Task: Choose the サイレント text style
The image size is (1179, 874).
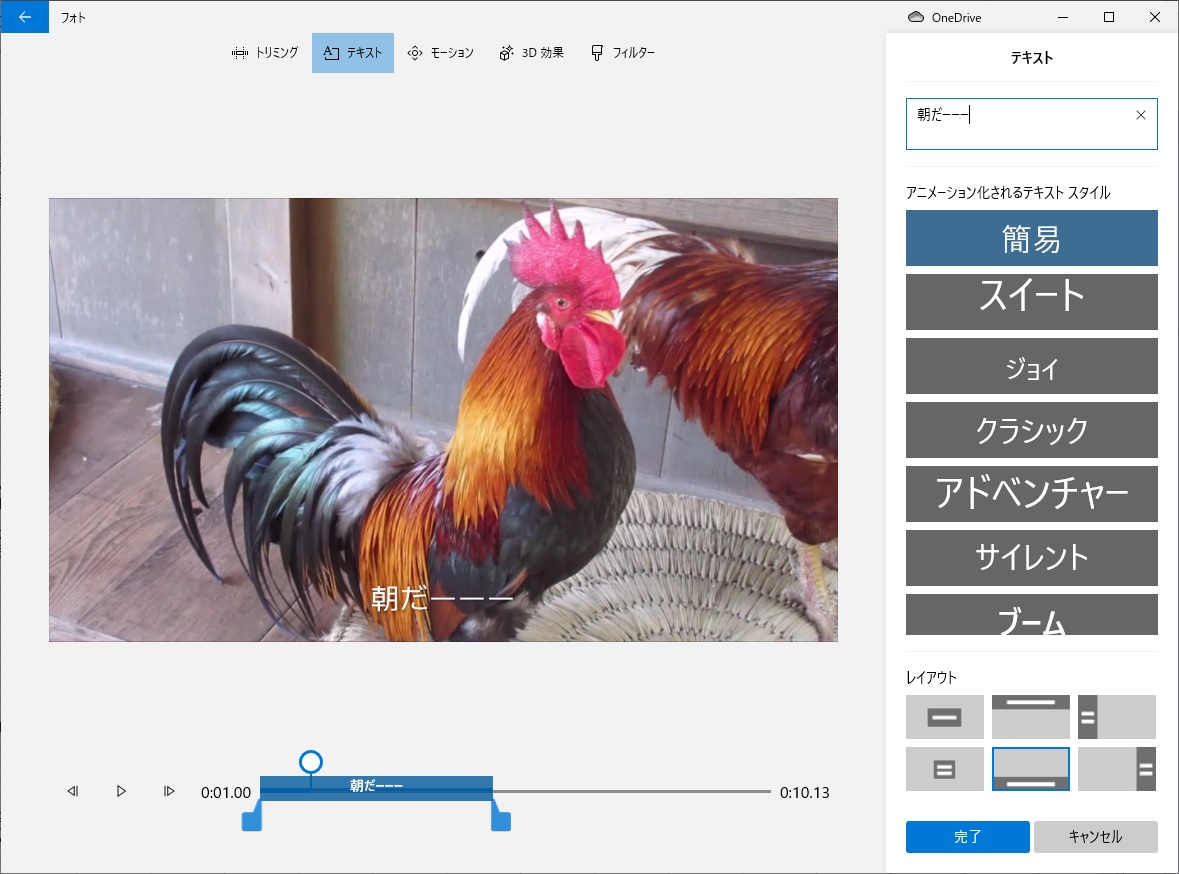Action: point(1032,557)
